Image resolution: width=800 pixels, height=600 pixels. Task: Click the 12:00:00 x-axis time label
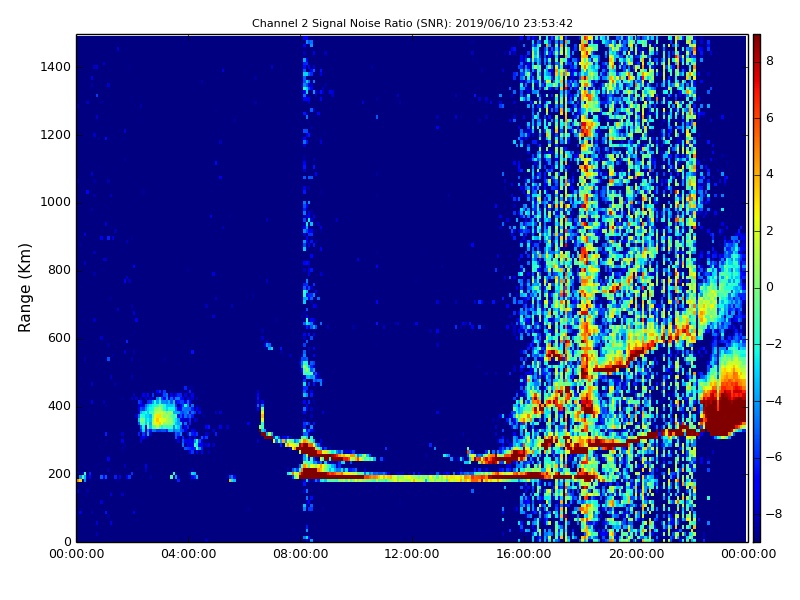(412, 554)
